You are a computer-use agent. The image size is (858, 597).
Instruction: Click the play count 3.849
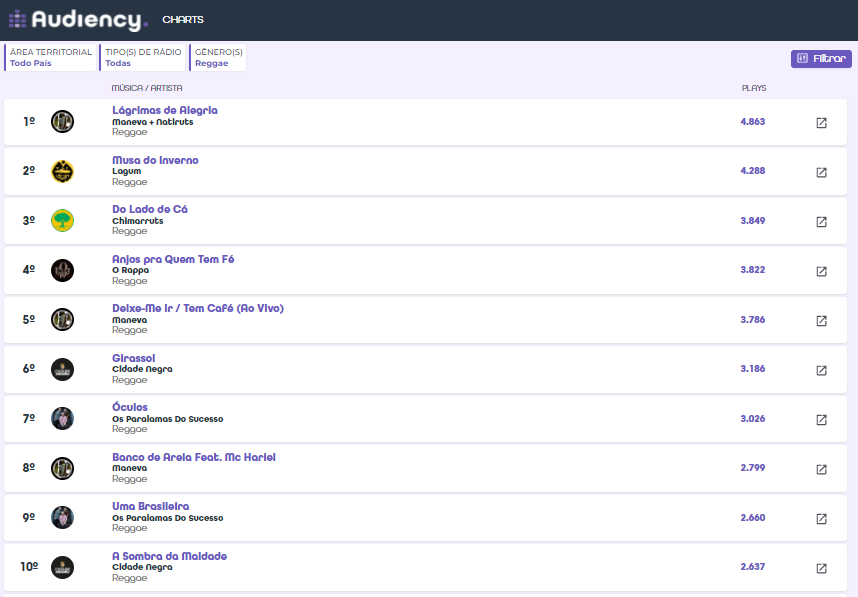point(753,221)
